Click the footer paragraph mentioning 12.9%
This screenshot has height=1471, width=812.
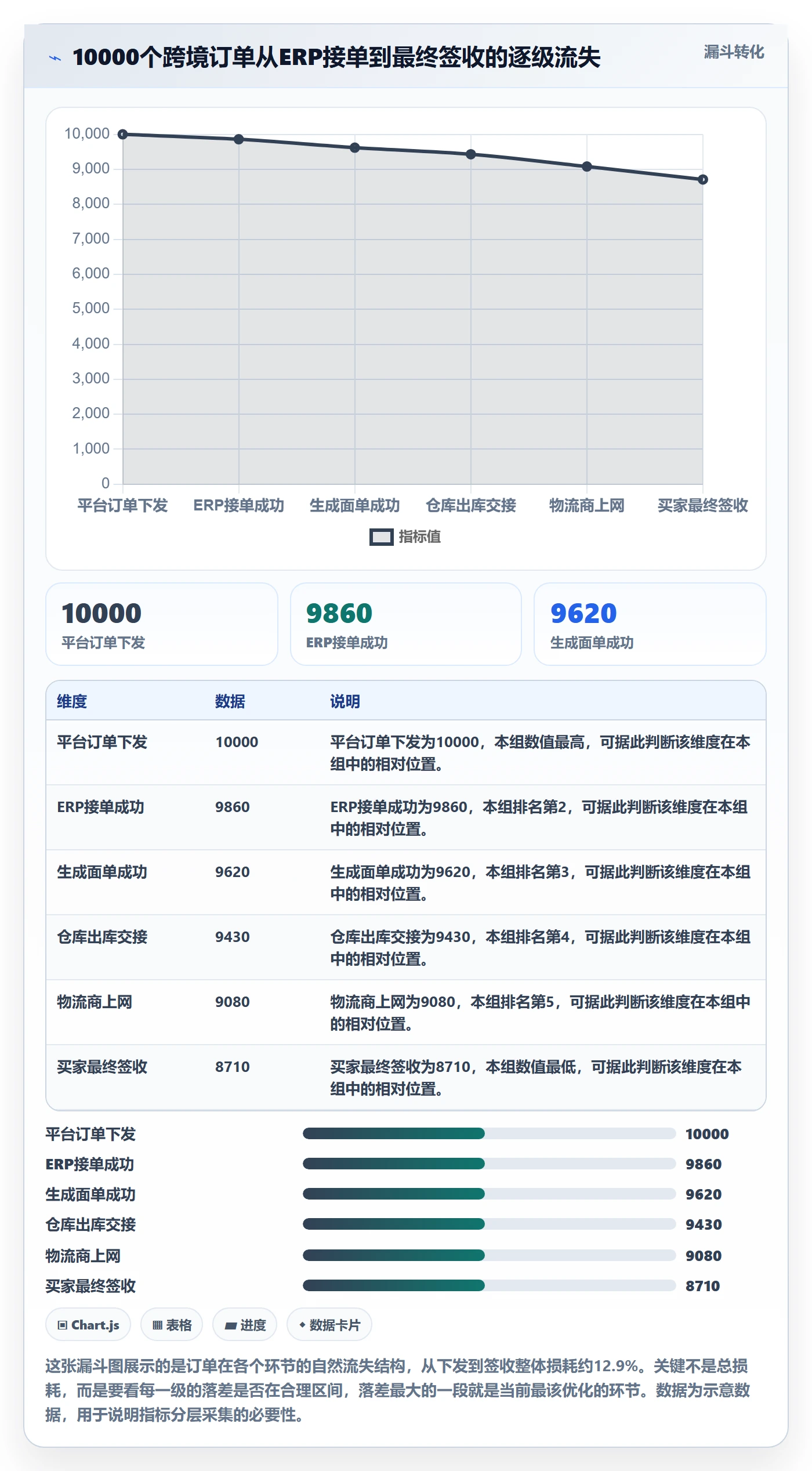point(398,1390)
